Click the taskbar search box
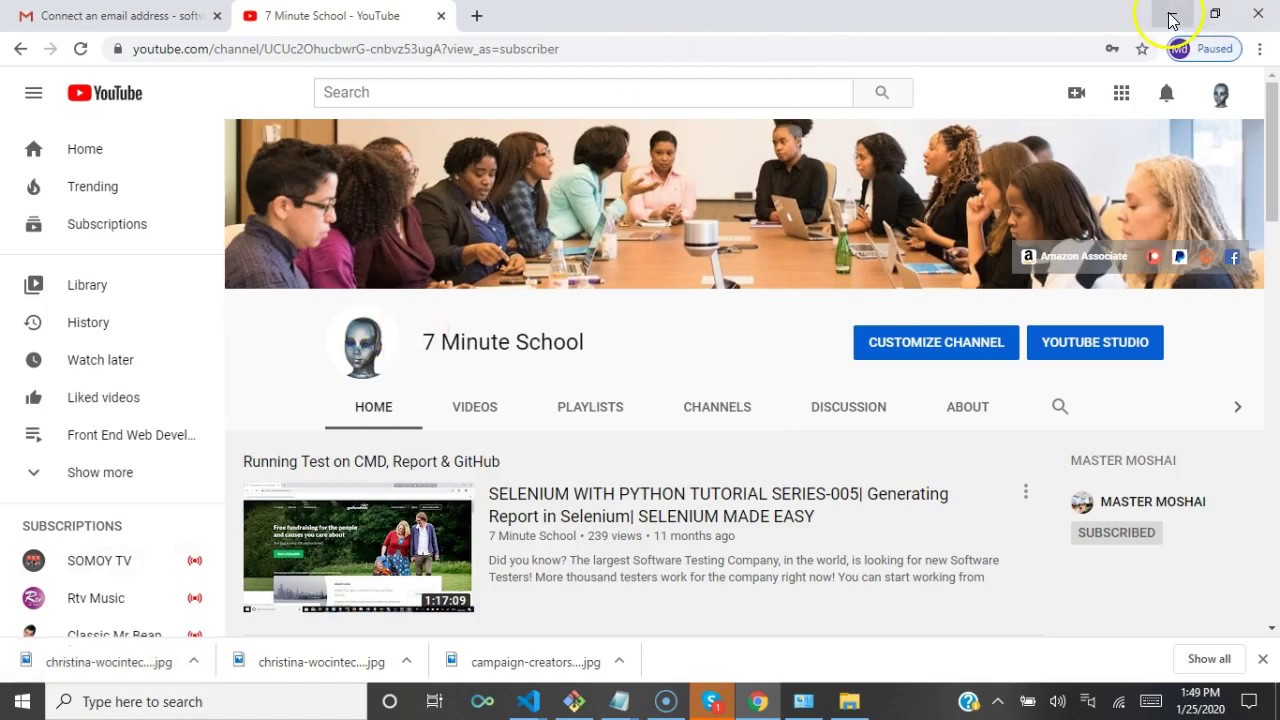This screenshot has width=1280, height=720. (207, 701)
